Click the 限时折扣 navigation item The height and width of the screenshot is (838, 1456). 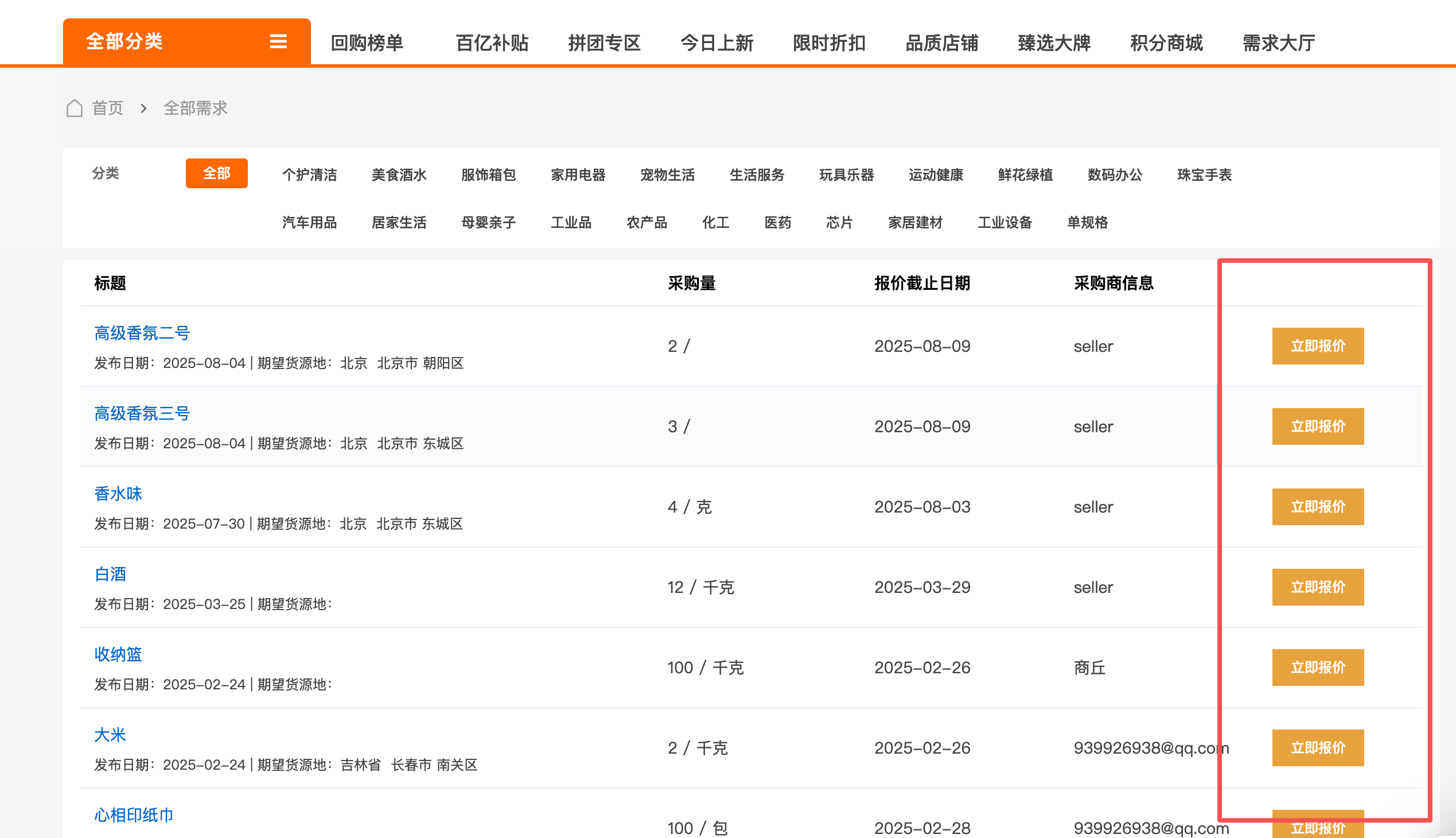tap(829, 42)
